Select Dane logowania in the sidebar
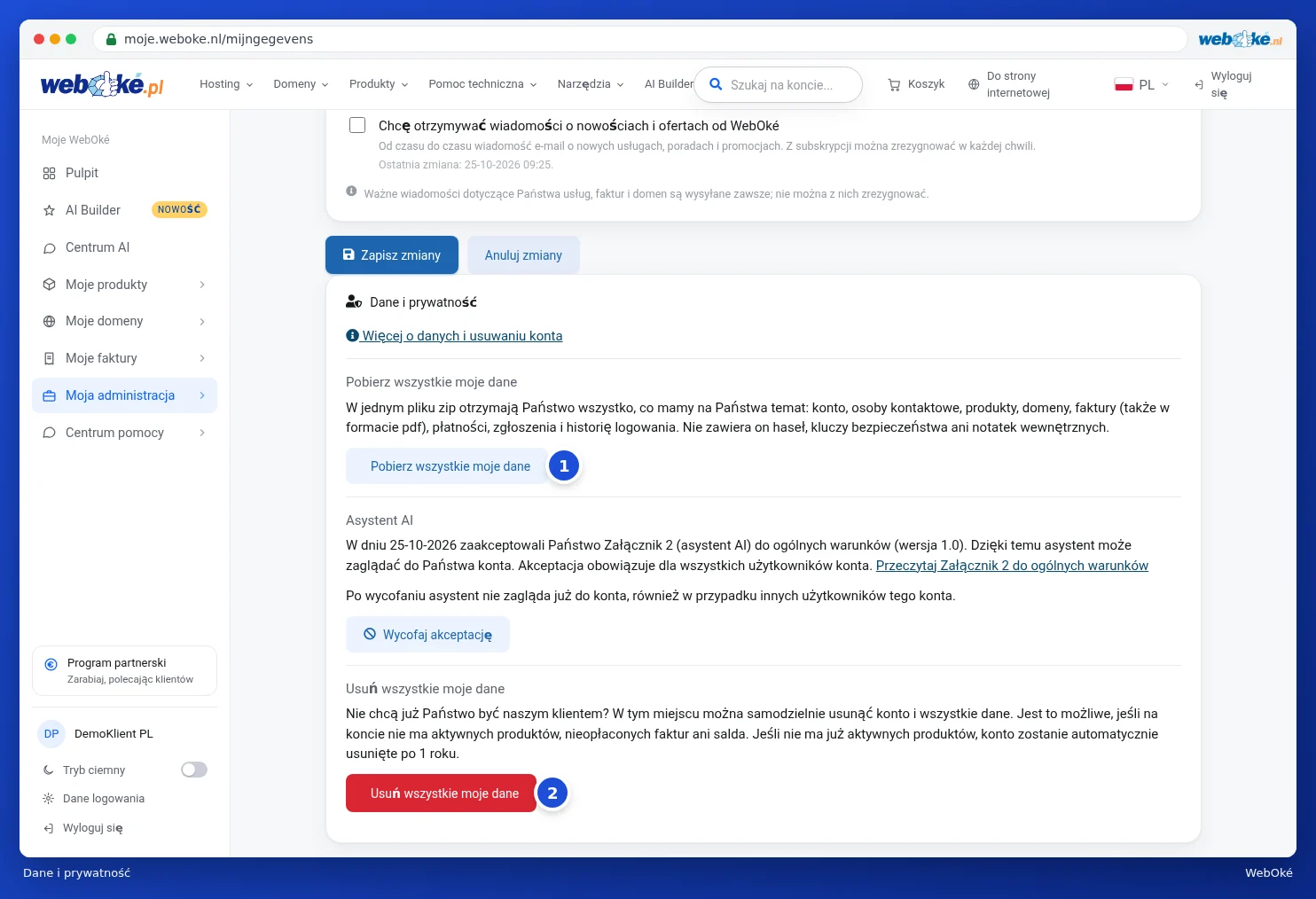The image size is (1316, 899). coord(104,799)
